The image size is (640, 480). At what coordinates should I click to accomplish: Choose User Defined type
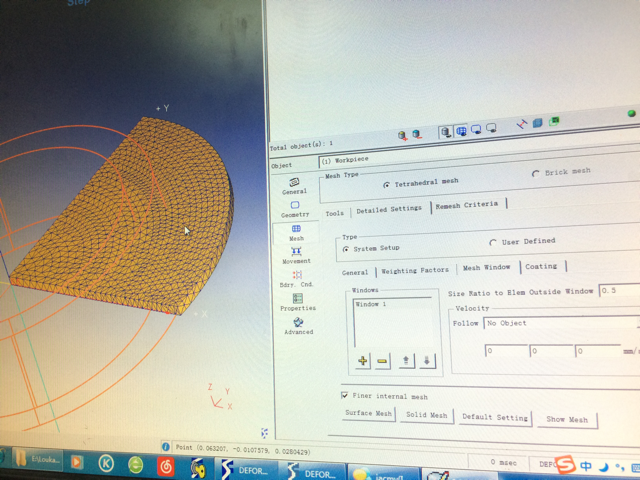522,242
